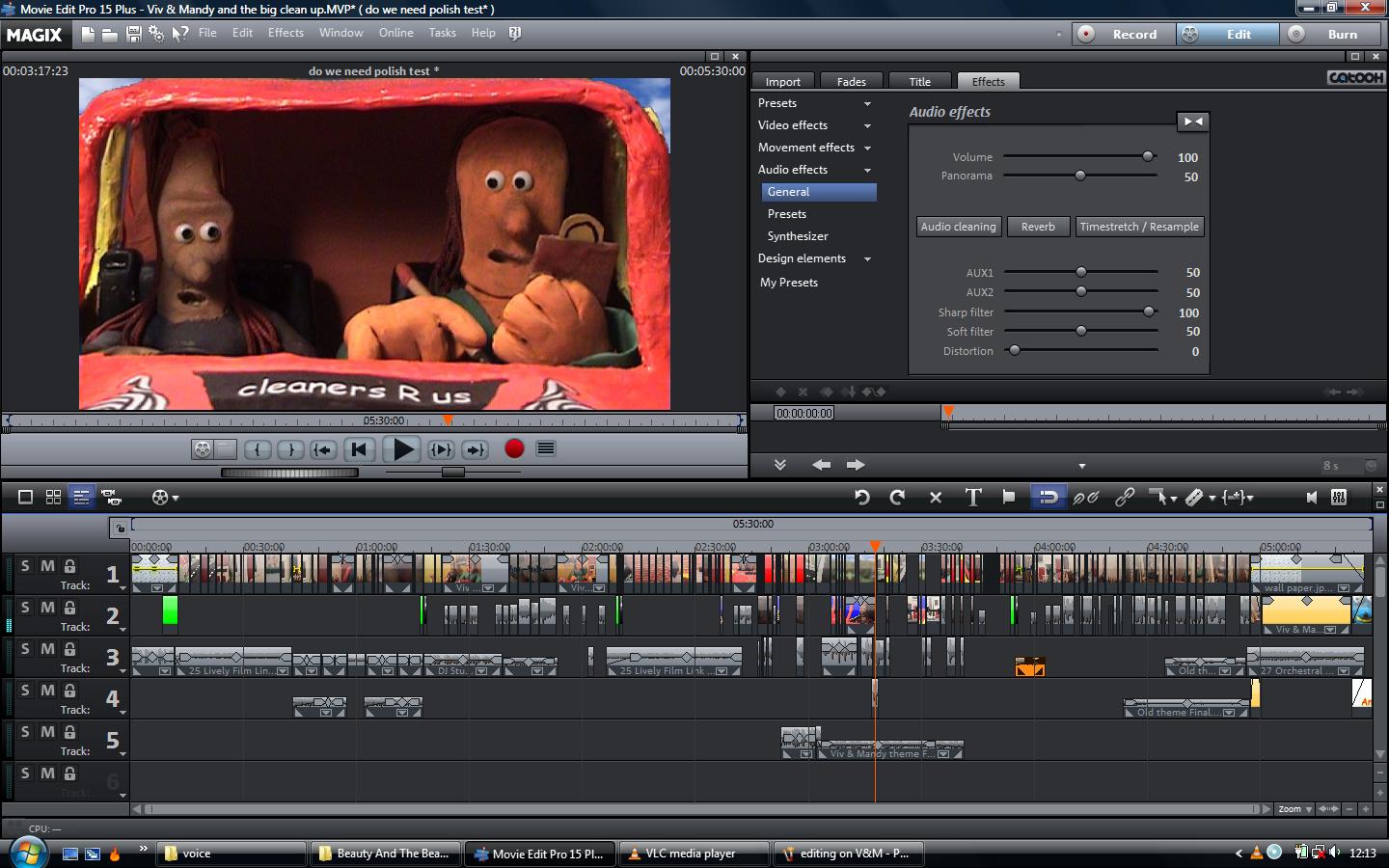Switch to timeline mode icon
Image resolution: width=1389 pixels, height=868 pixels.
[82, 497]
